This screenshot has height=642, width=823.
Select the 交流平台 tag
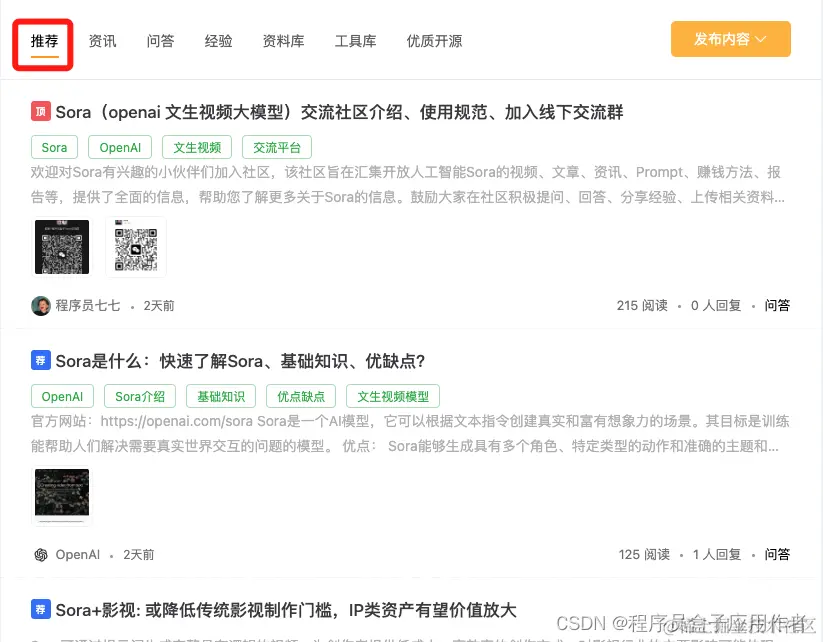pyautogui.click(x=277, y=148)
